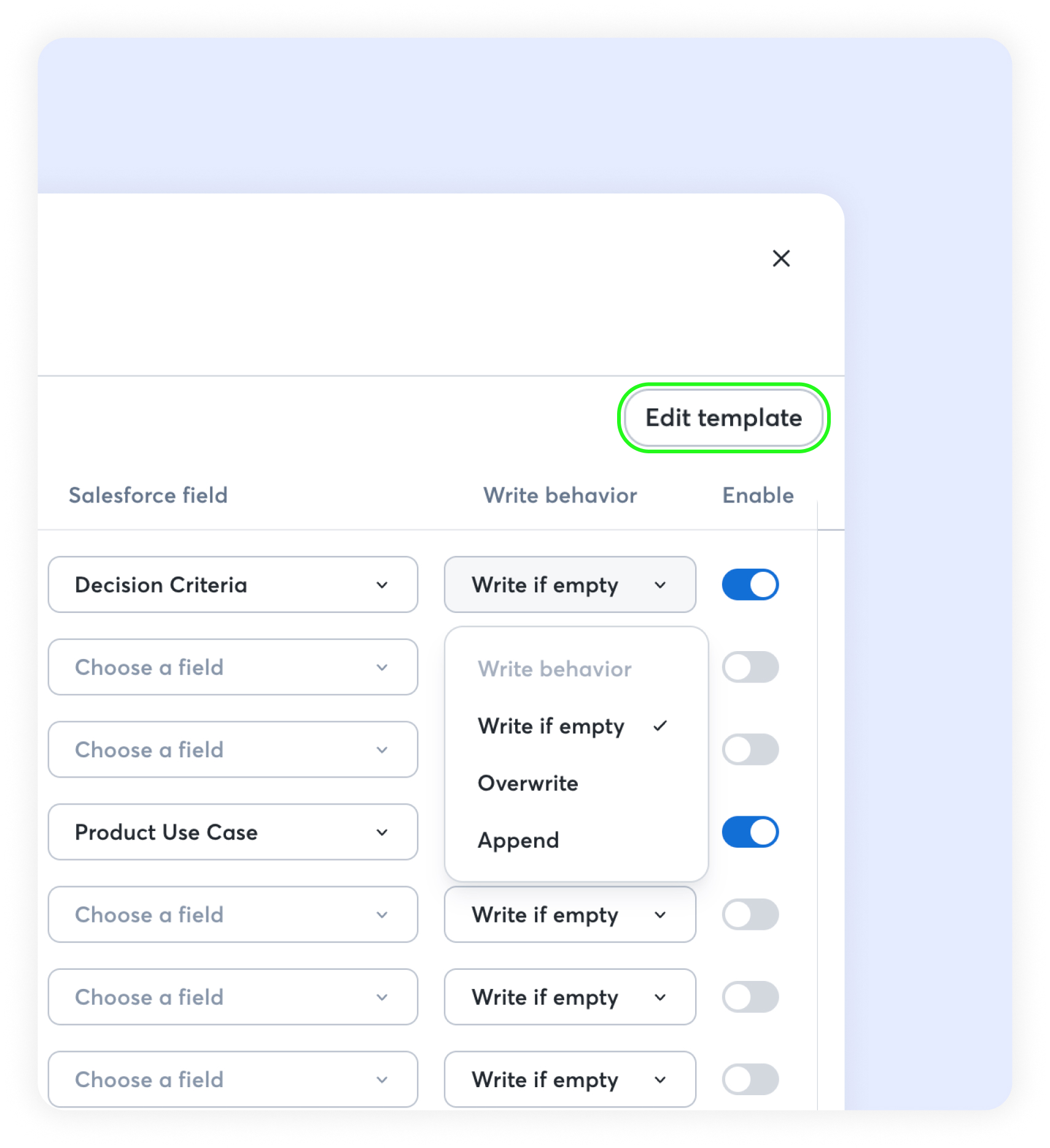
Task: Select the checked Write if empty option
Action: (x=551, y=726)
